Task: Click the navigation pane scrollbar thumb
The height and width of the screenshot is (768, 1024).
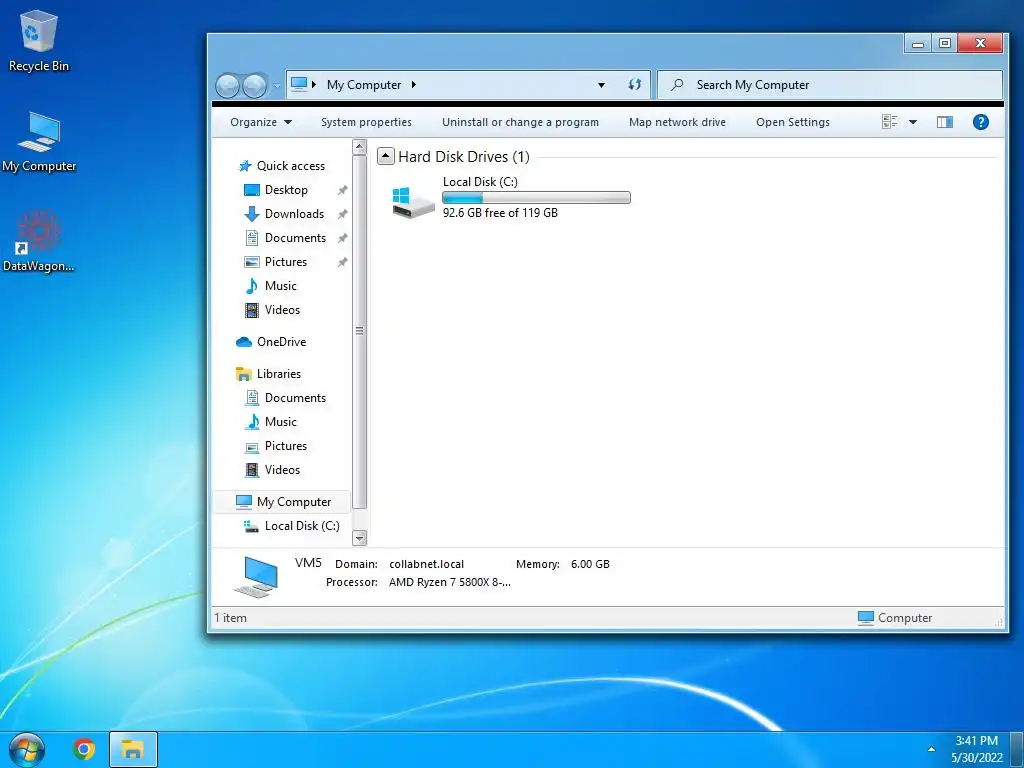Action: coord(359,331)
